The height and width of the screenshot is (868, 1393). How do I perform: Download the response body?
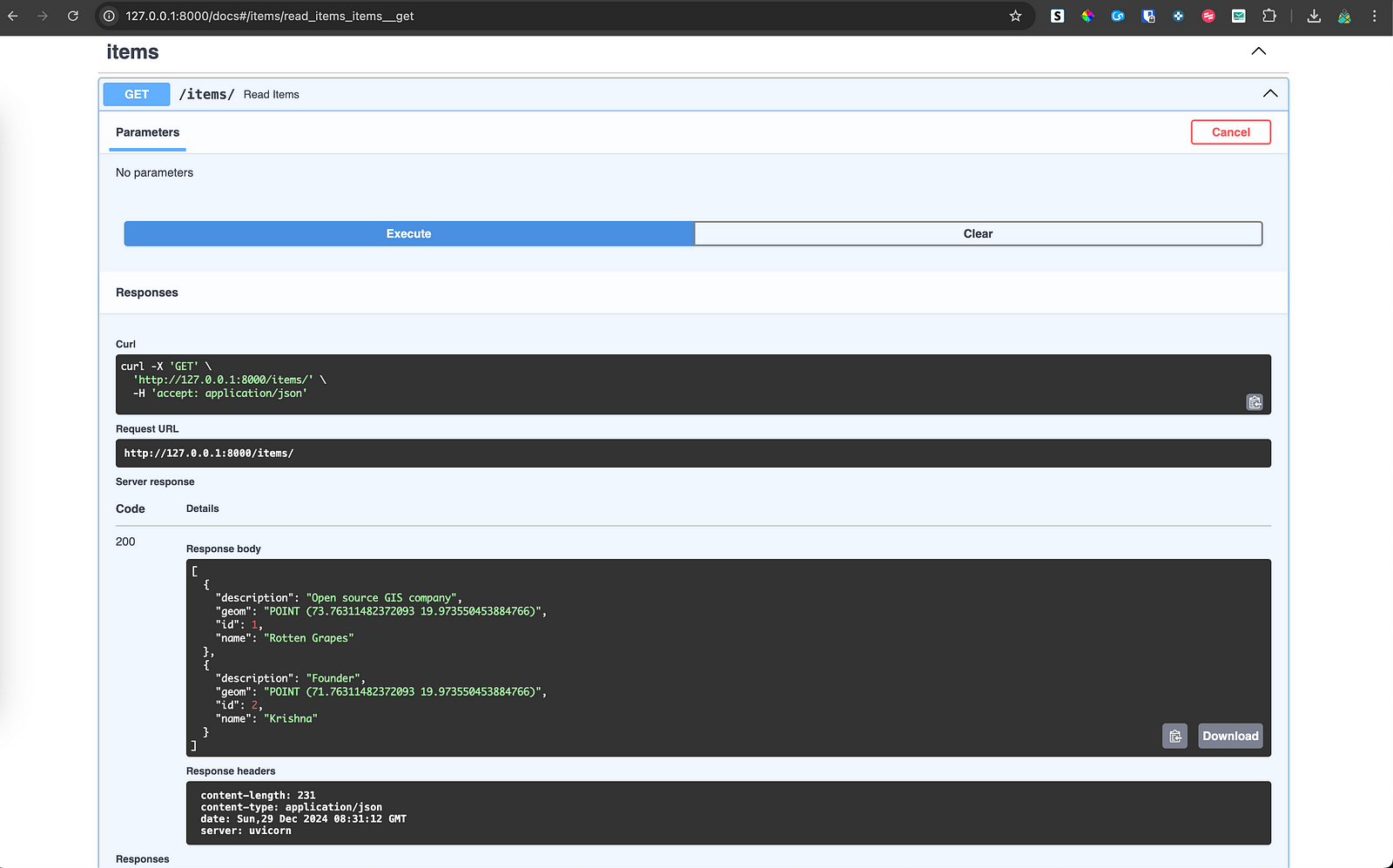pos(1229,737)
